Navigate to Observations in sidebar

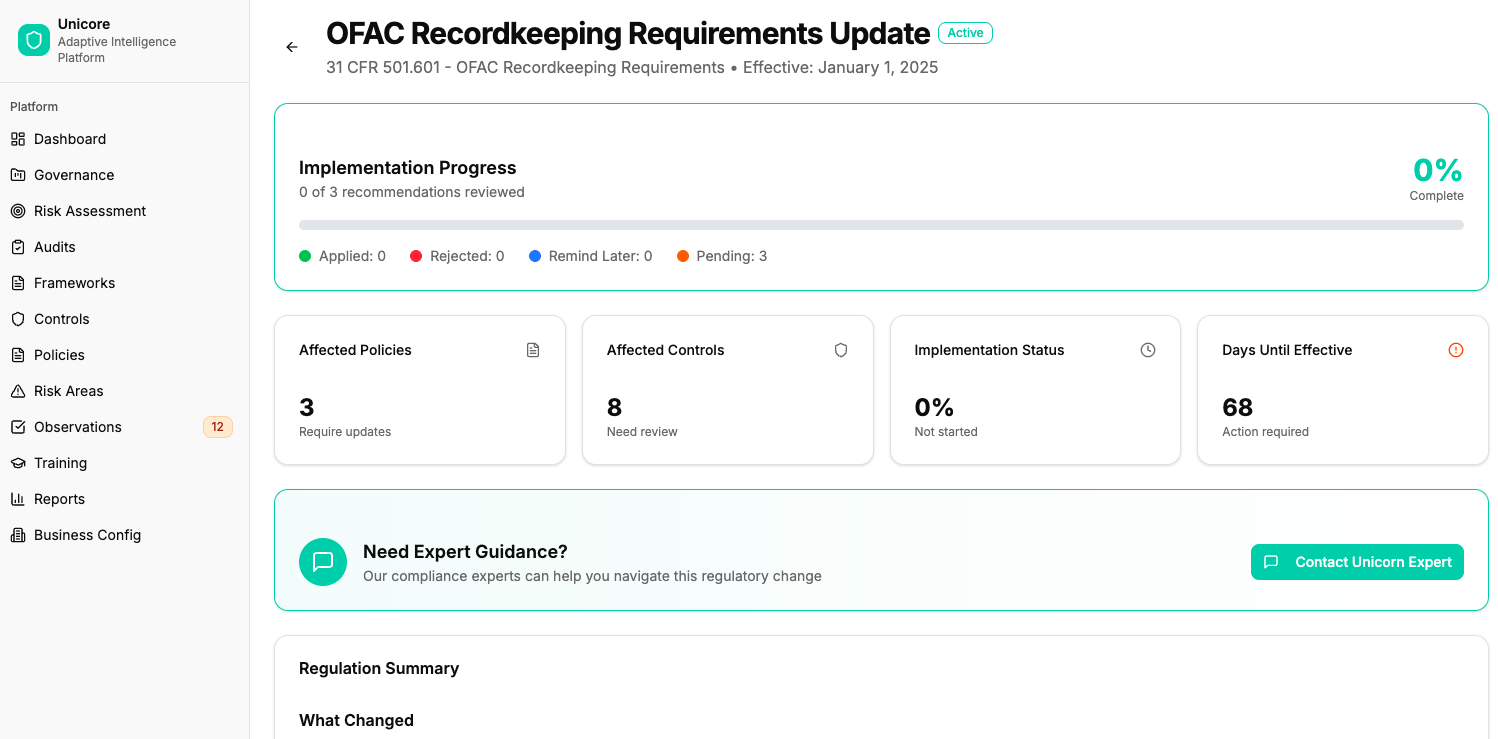pos(78,427)
